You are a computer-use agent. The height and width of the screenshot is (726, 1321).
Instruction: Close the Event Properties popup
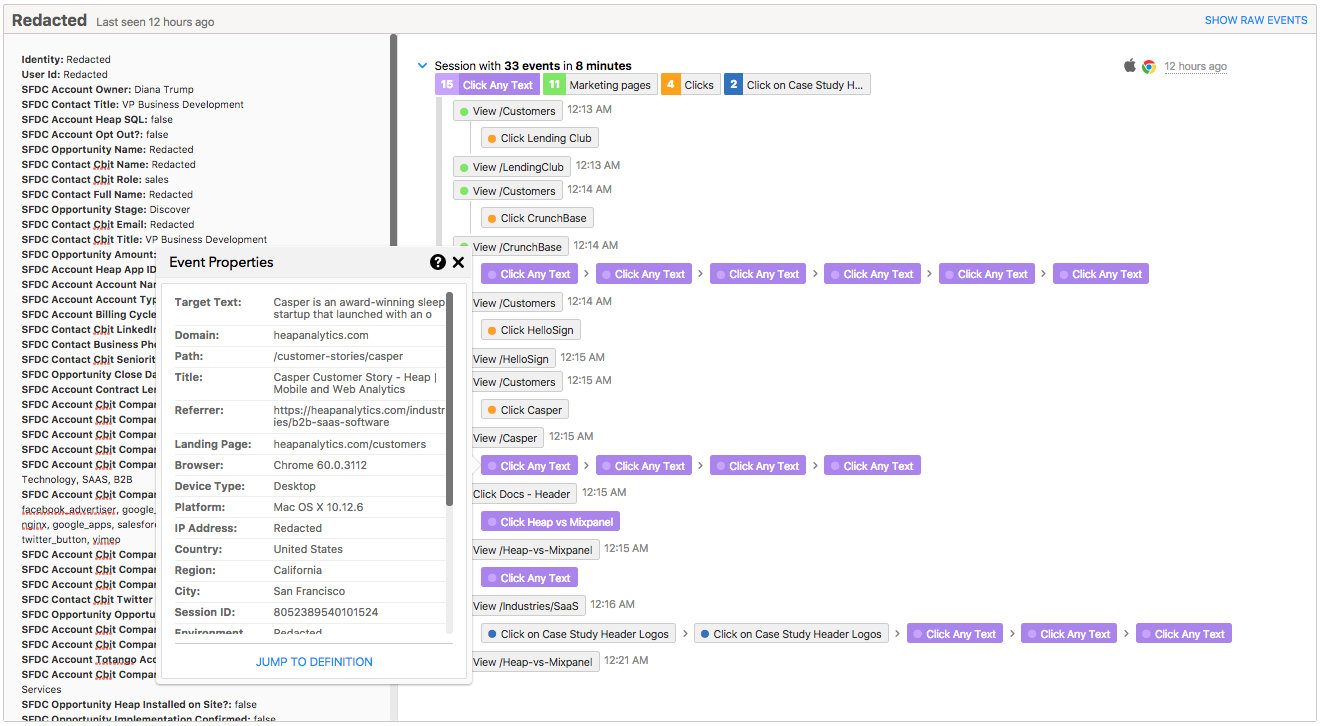pos(458,262)
